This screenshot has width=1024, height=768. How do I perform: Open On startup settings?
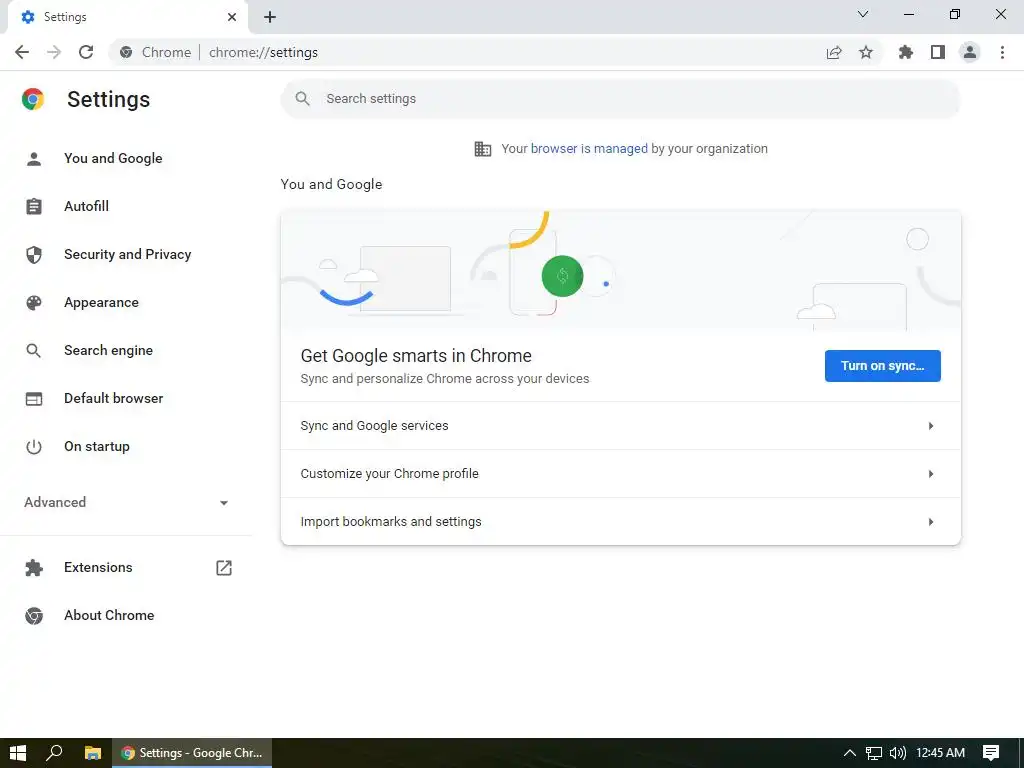pyautogui.click(x=97, y=447)
